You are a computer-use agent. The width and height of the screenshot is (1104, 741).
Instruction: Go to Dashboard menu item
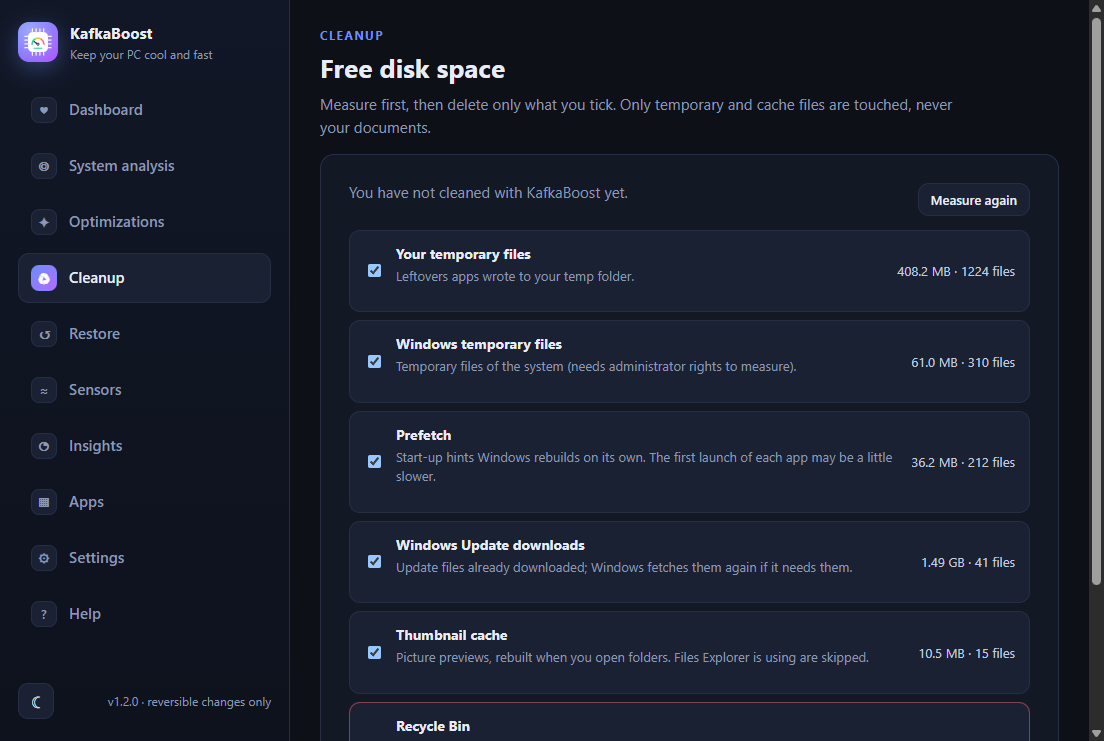tap(144, 110)
